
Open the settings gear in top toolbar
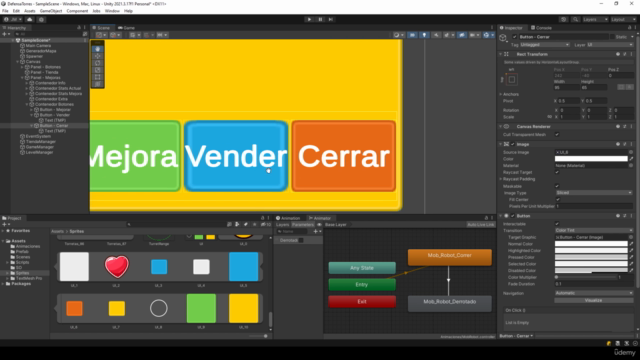(41, 19)
